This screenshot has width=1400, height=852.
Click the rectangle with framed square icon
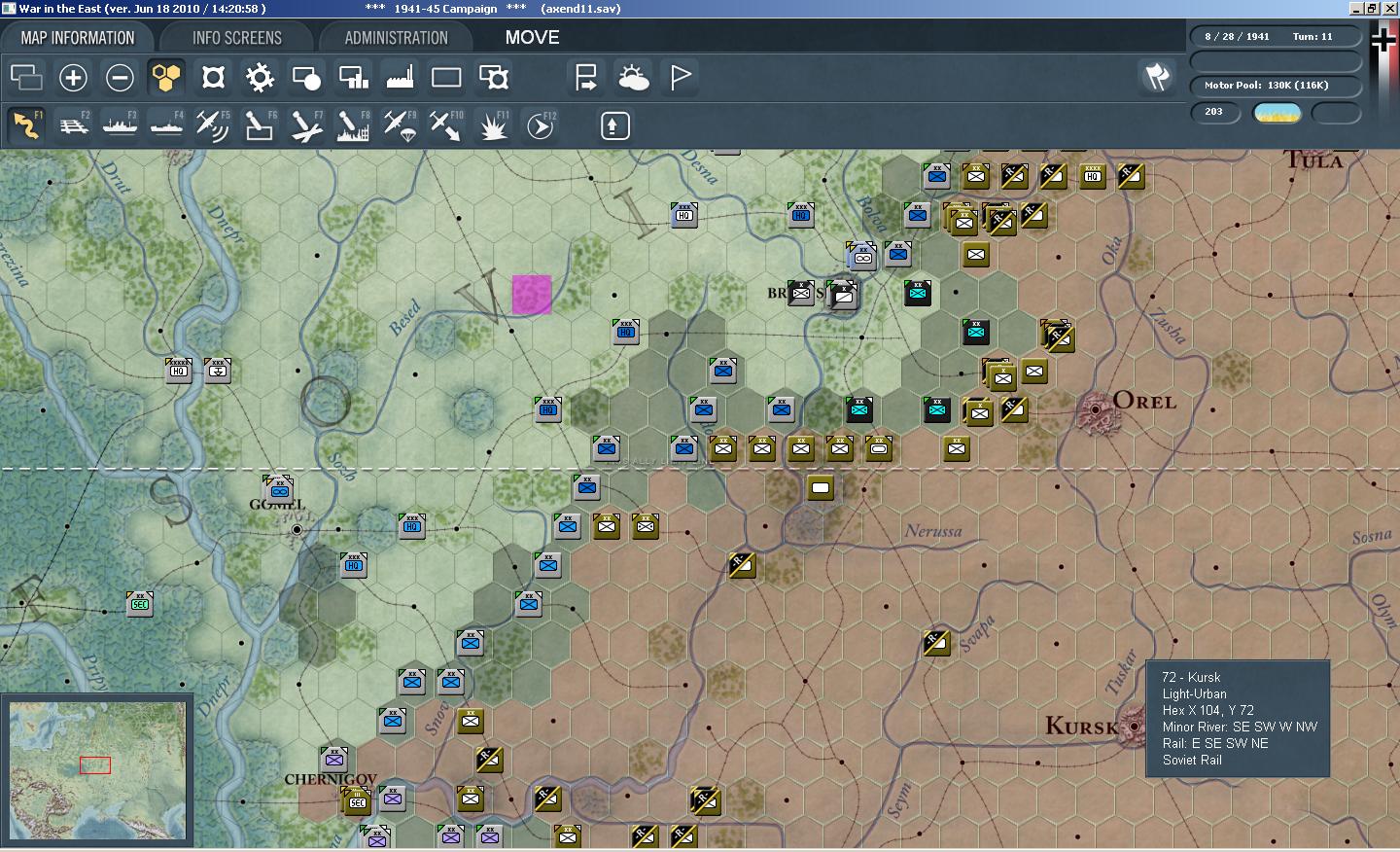[x=493, y=77]
